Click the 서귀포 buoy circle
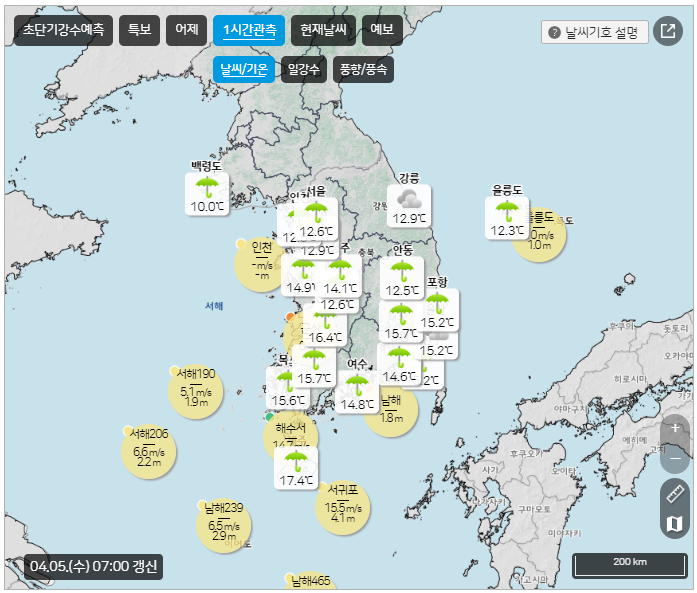This screenshot has width=697, height=593. (343, 507)
